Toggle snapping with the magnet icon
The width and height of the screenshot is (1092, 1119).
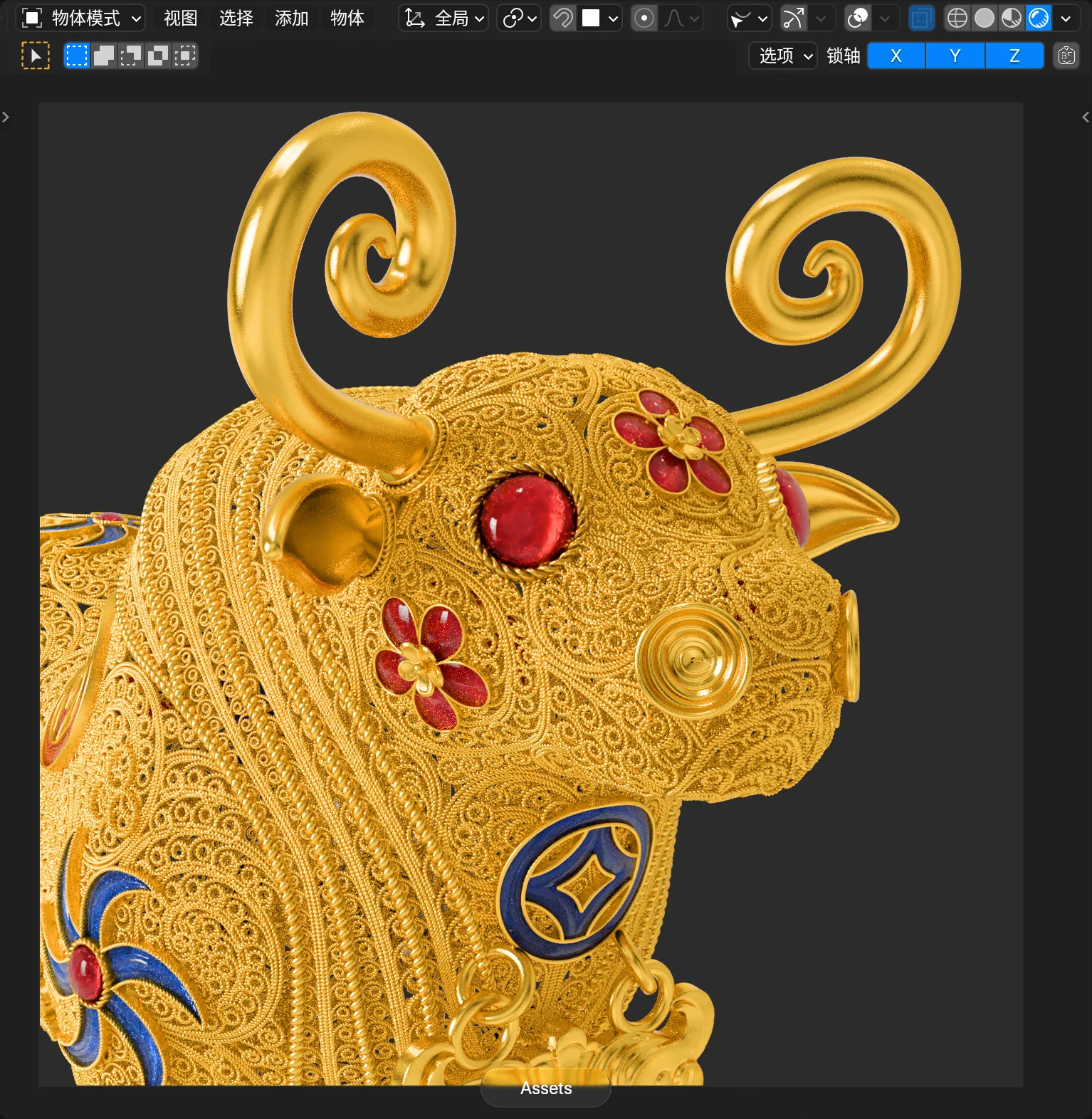pos(563,18)
